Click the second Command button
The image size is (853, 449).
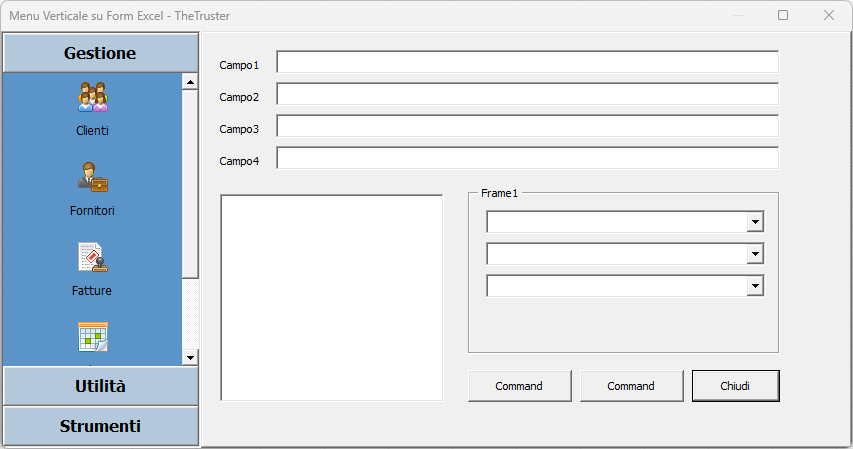[631, 386]
